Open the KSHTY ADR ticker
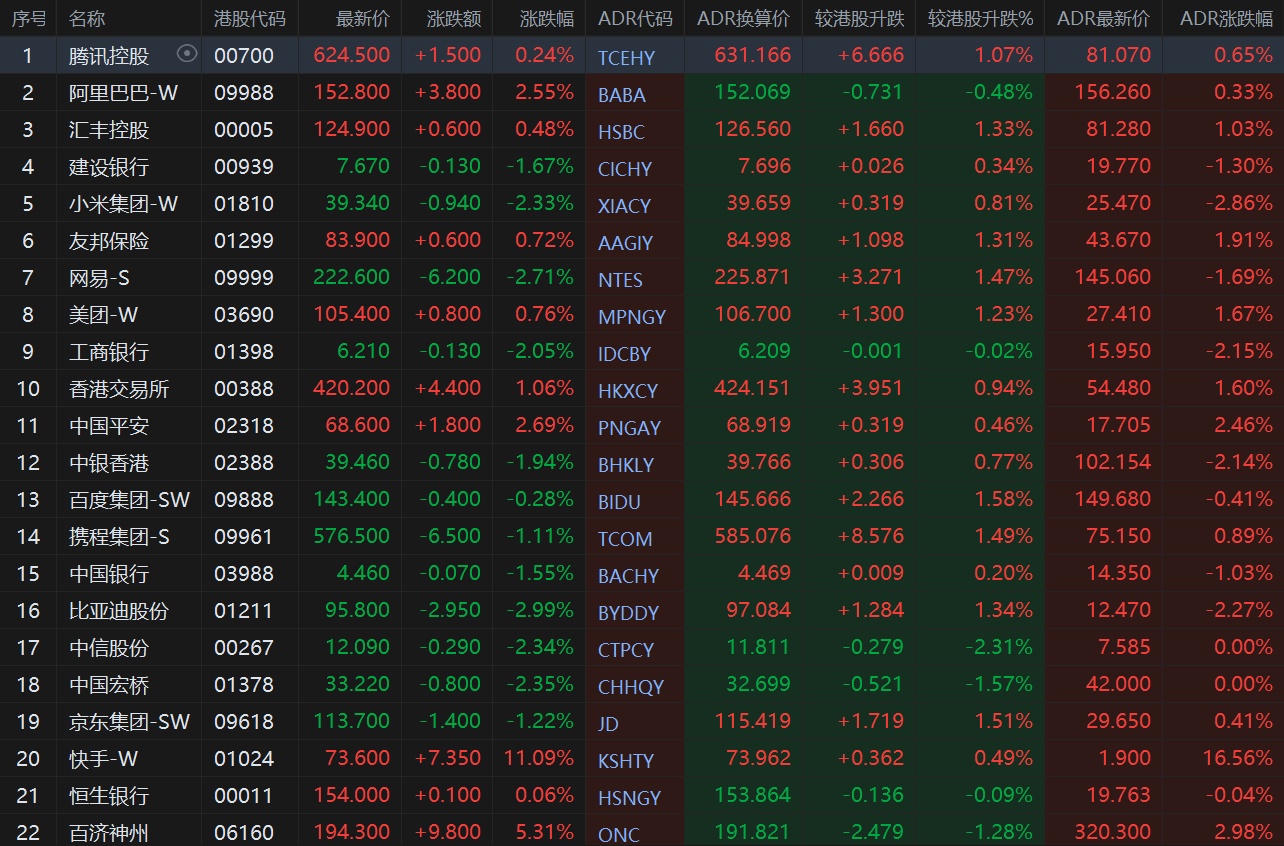The image size is (1284, 846). pyautogui.click(x=626, y=761)
